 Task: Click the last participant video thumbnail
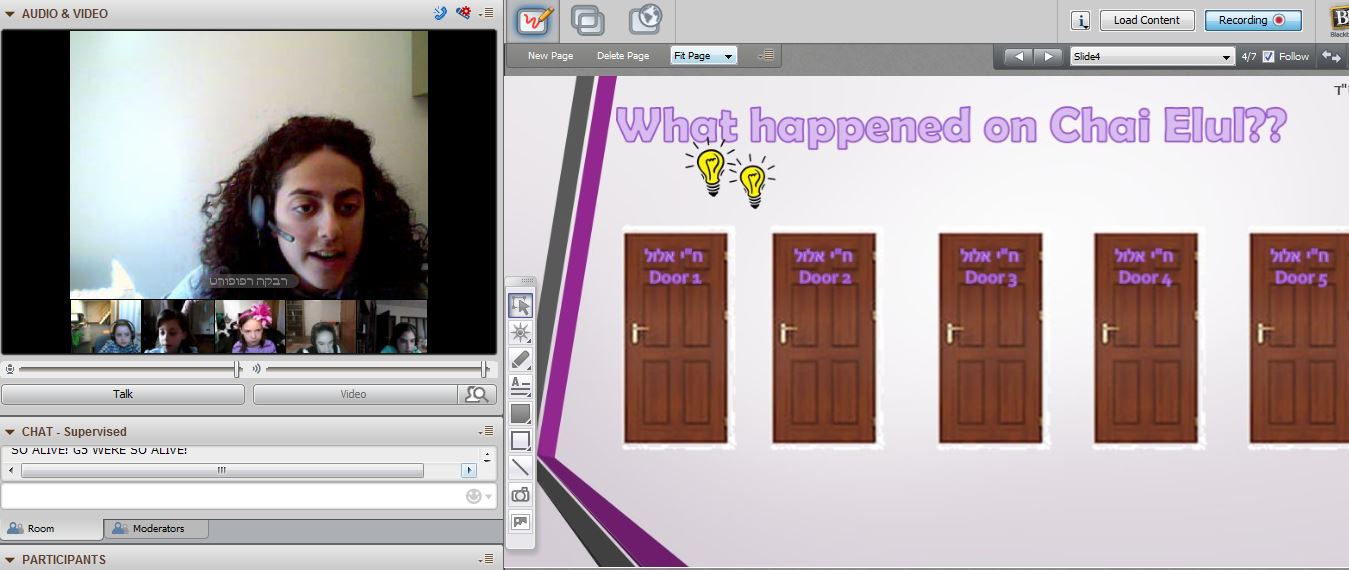[x=392, y=326]
